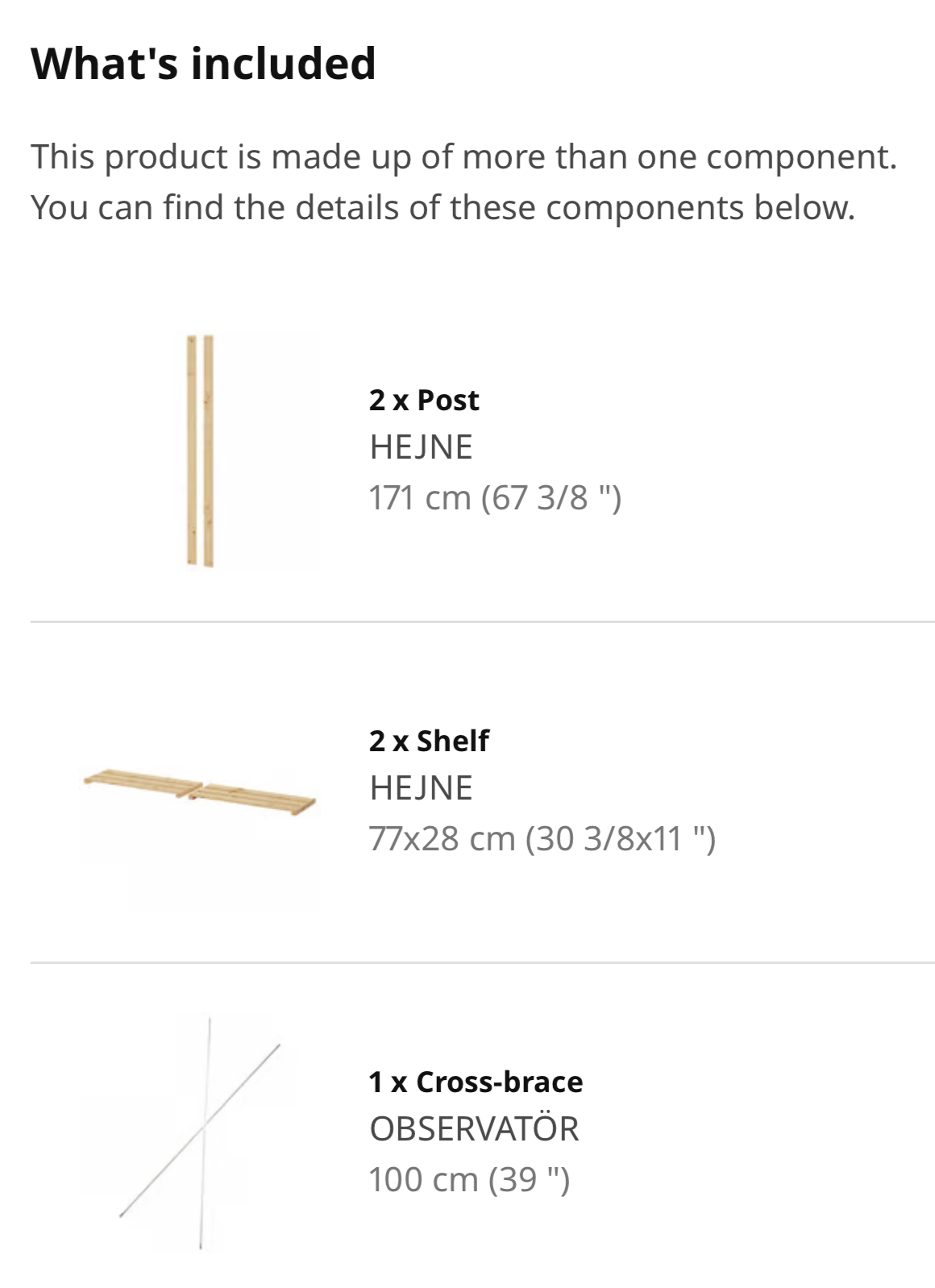Image resolution: width=935 pixels, height=1288 pixels.
Task: Click divider line below the Shelf item
Action: click(483, 962)
